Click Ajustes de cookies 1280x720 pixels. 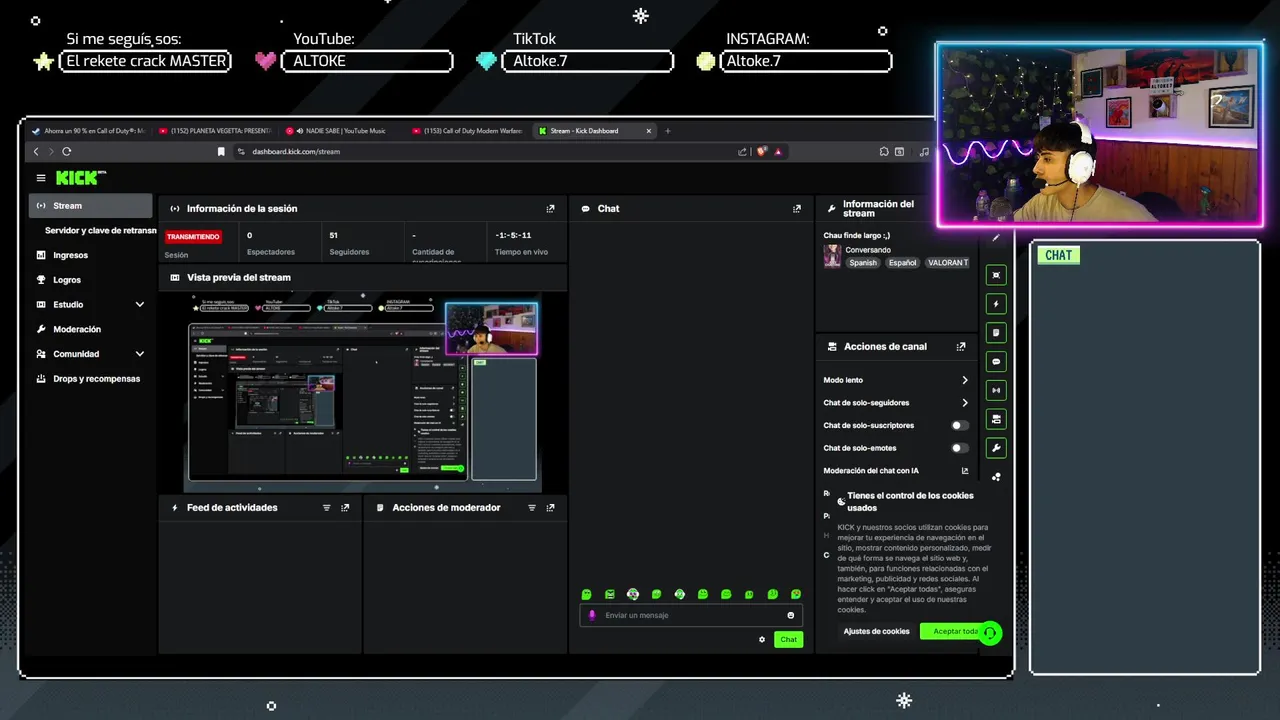coord(876,632)
